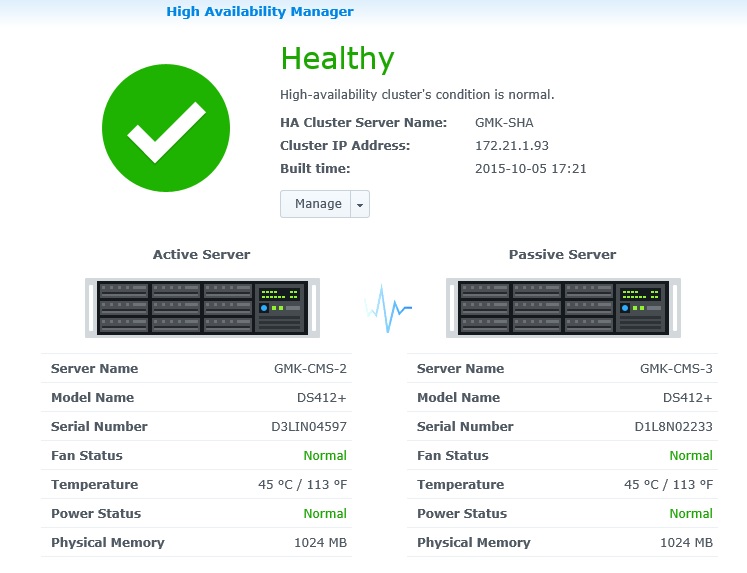The height and width of the screenshot is (573, 747).
Task: Select the cluster name GMK-SHA
Action: point(504,123)
